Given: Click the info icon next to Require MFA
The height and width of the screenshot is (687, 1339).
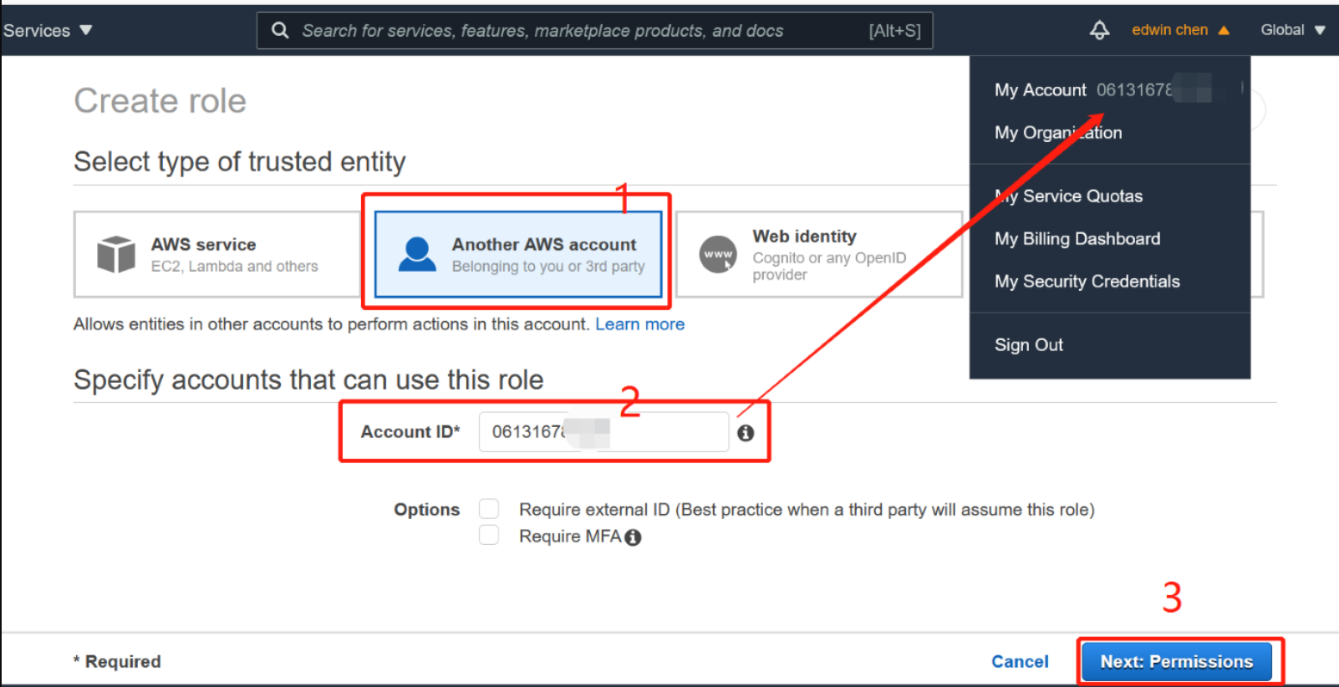Looking at the screenshot, I should click(633, 537).
